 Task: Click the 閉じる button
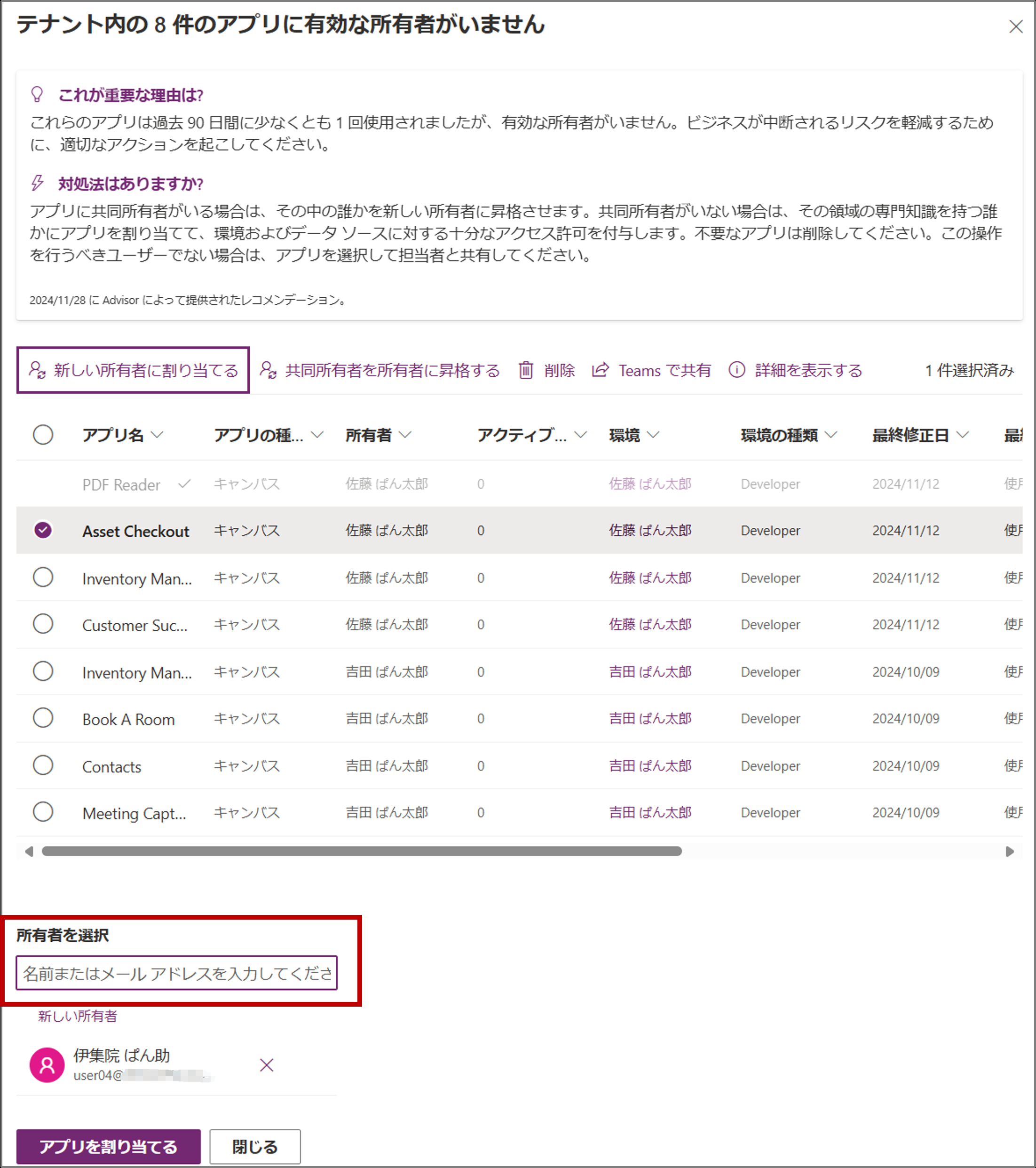coord(255,1146)
